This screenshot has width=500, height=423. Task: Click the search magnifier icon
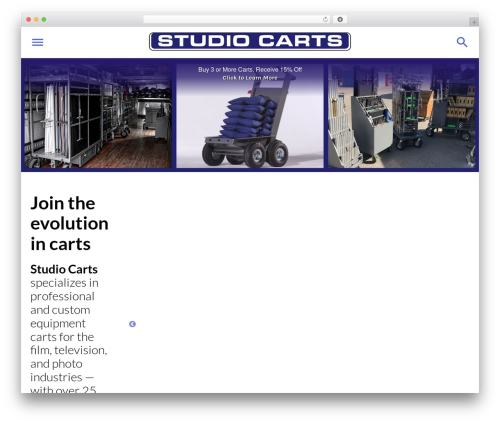click(x=462, y=42)
